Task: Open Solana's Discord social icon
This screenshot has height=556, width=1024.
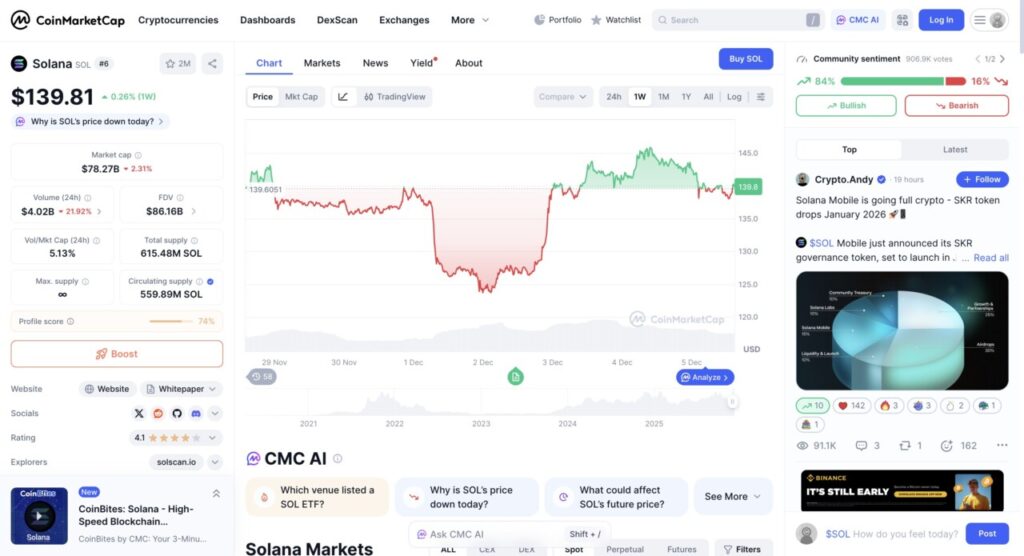Action: (195, 413)
